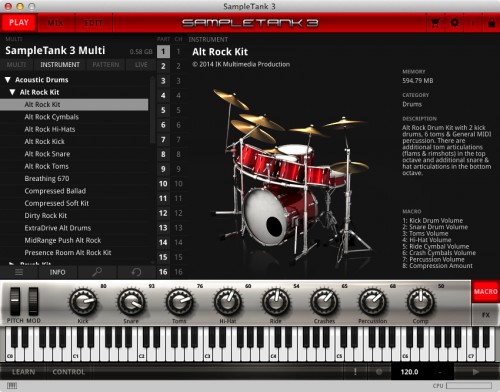The height and width of the screenshot is (392, 500).
Task: Adjust the PITCH wheel
Action: coord(15,302)
